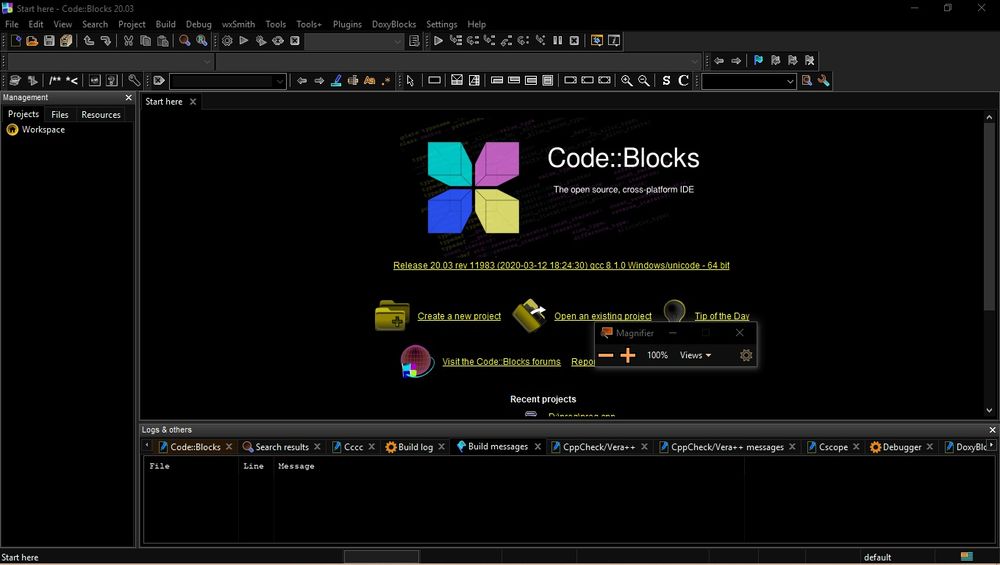Image resolution: width=1000 pixels, height=565 pixels.
Task: Toggle the highlight occurrences marker icon
Action: 336,81
